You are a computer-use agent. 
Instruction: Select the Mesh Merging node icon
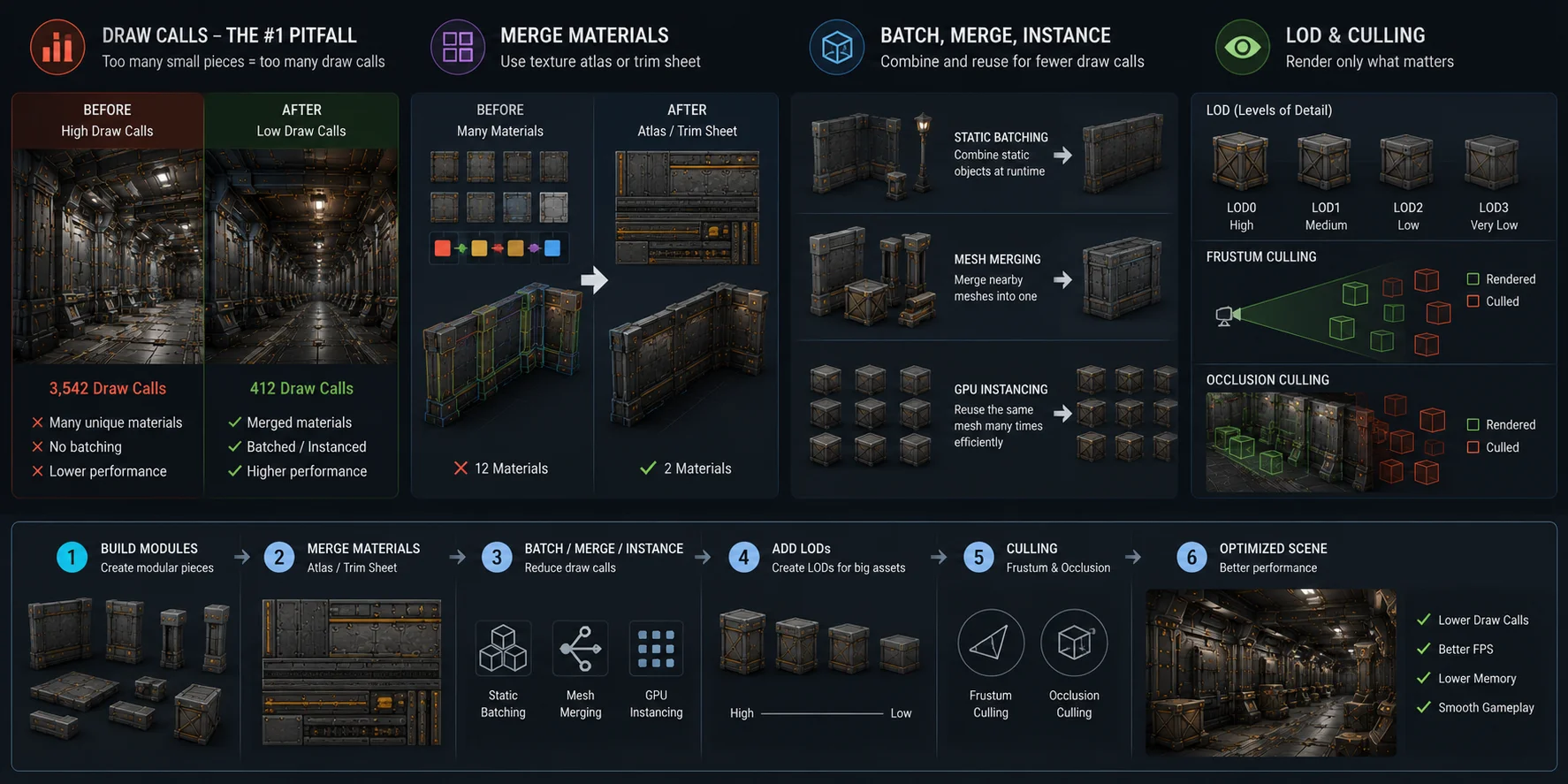coord(580,649)
